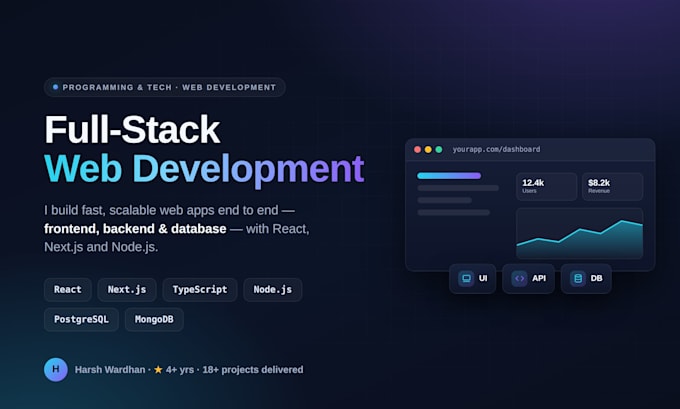Select the Next.js tag

pos(127,290)
